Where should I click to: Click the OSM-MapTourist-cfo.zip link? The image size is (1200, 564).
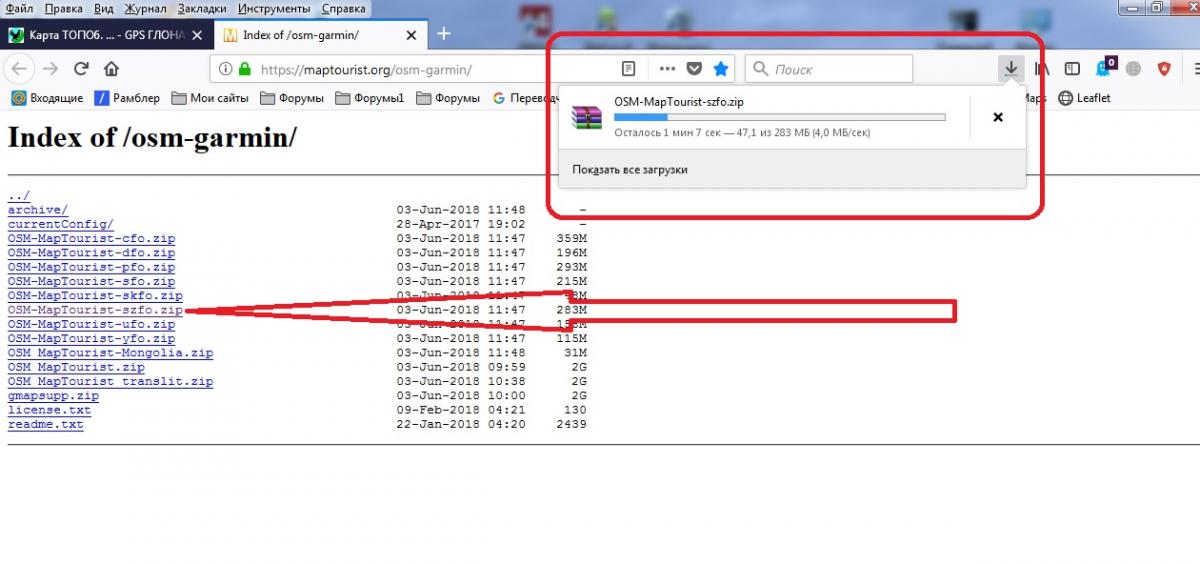[x=91, y=239]
